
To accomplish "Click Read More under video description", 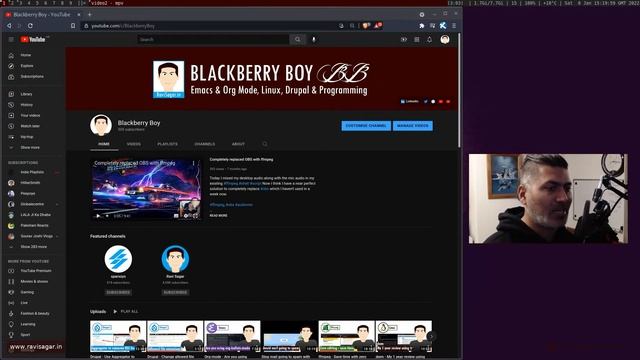I will click(x=218, y=216).
